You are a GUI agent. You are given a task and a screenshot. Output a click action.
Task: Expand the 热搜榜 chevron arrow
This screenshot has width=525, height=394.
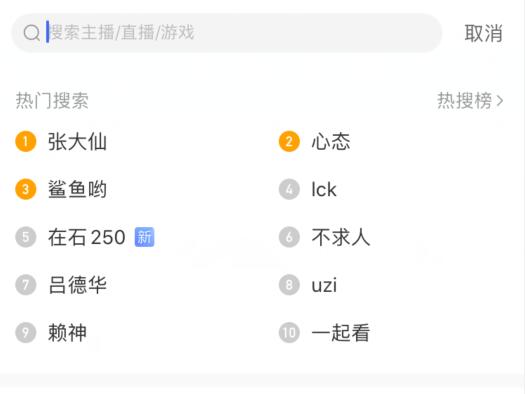click(x=500, y=100)
